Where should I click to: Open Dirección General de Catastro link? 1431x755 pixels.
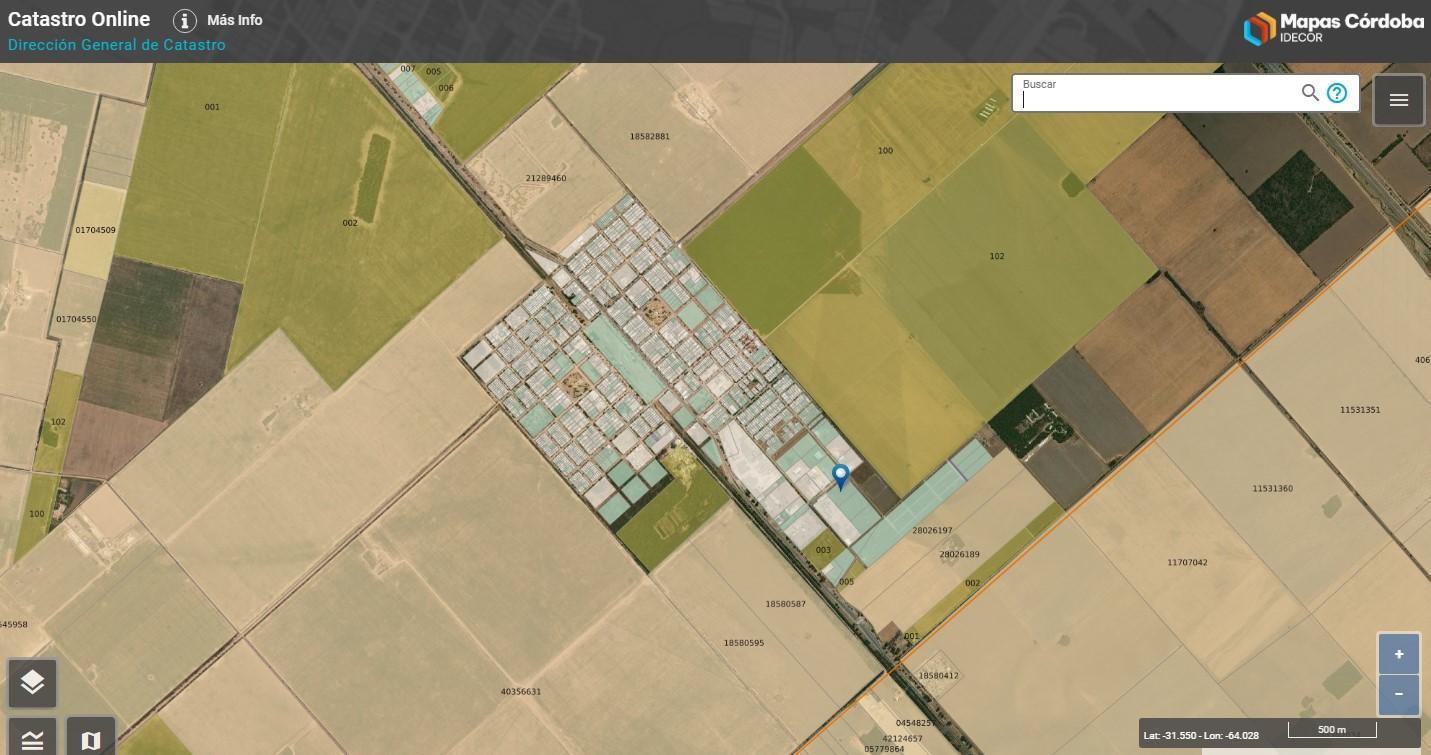pos(117,45)
